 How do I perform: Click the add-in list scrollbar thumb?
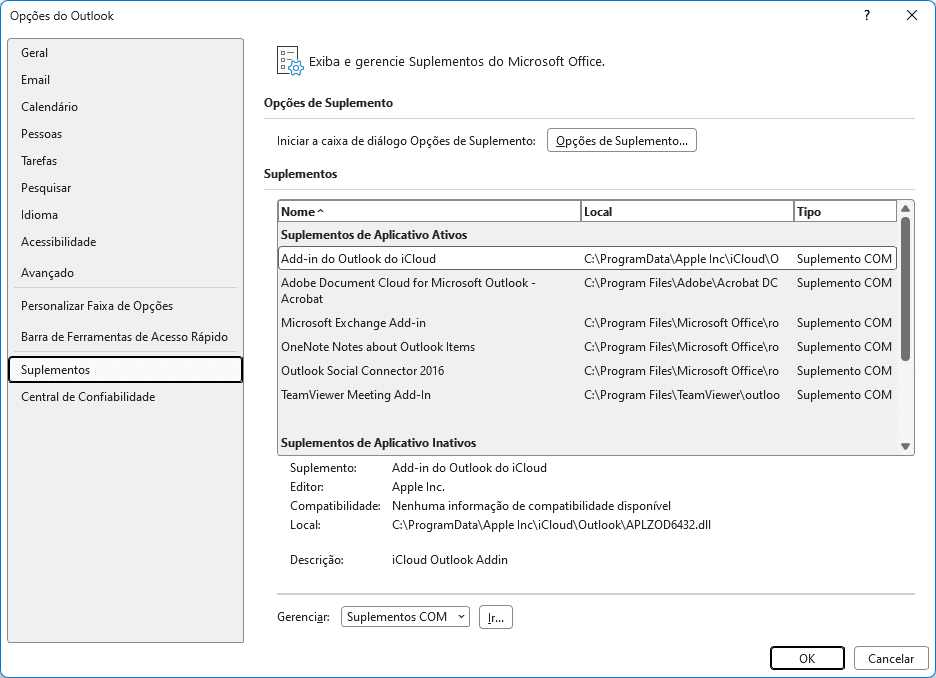pyautogui.click(x=905, y=289)
